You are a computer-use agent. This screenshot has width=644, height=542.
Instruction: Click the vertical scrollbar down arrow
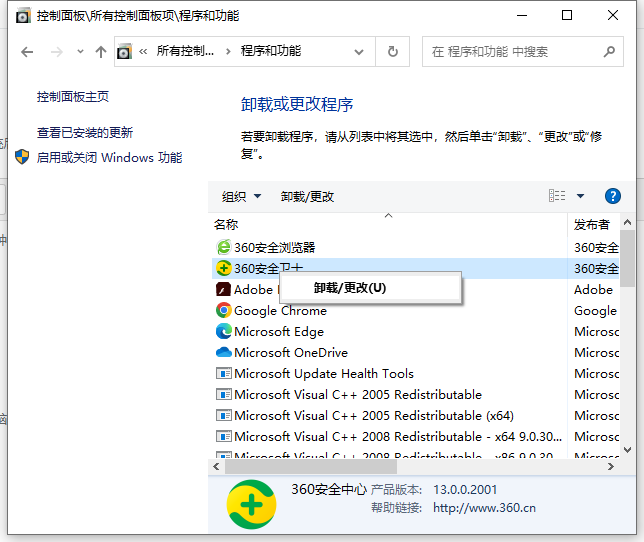click(627, 450)
